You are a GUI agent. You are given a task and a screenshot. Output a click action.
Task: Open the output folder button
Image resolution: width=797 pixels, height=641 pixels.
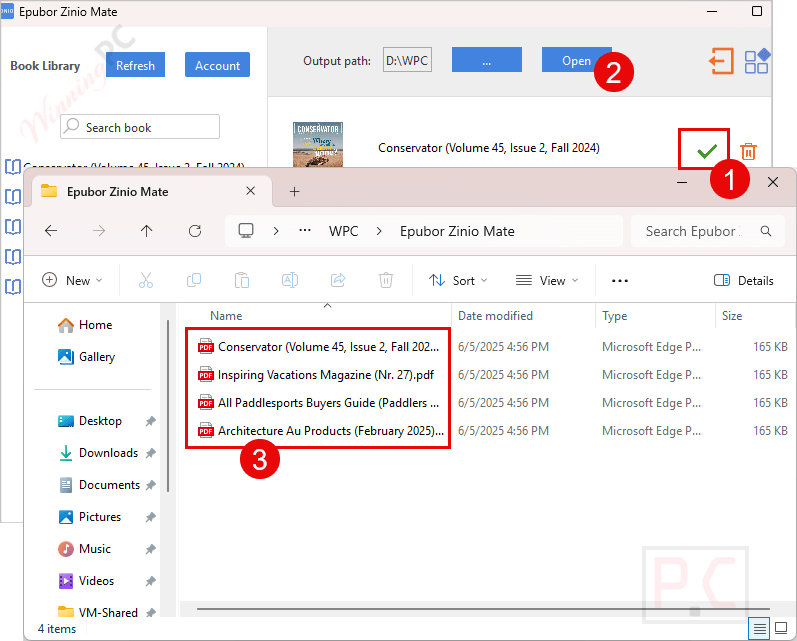point(576,60)
